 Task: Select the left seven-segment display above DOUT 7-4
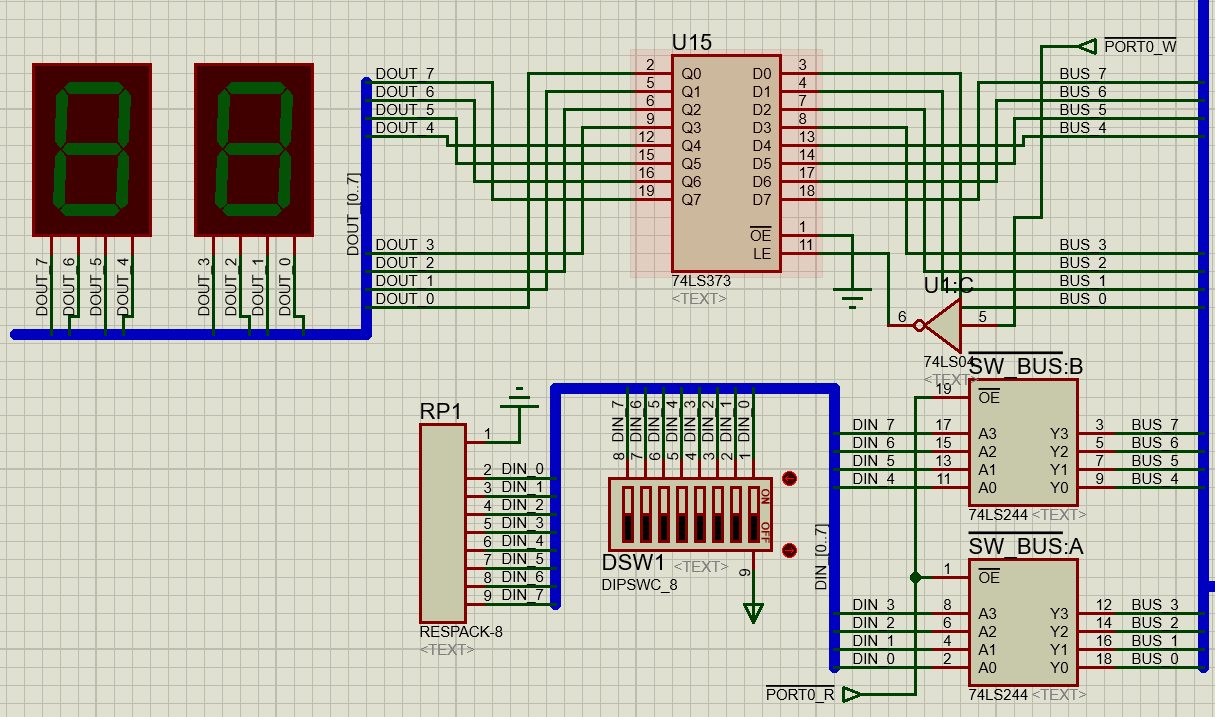(92, 150)
